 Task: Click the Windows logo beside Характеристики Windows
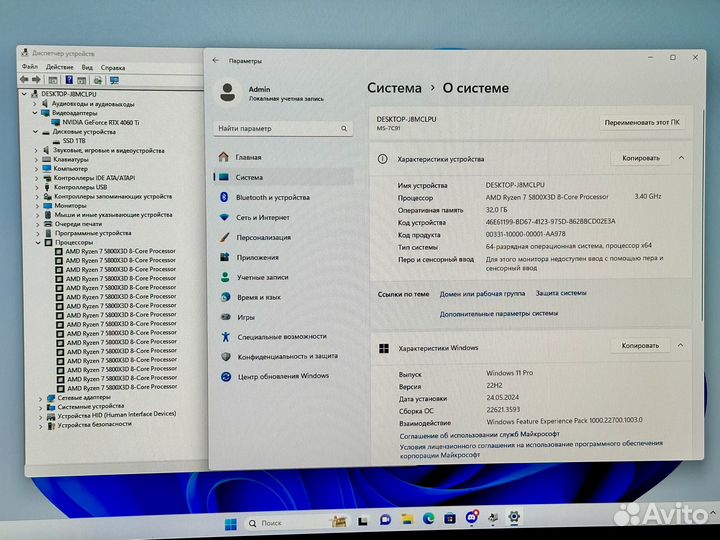(x=384, y=348)
